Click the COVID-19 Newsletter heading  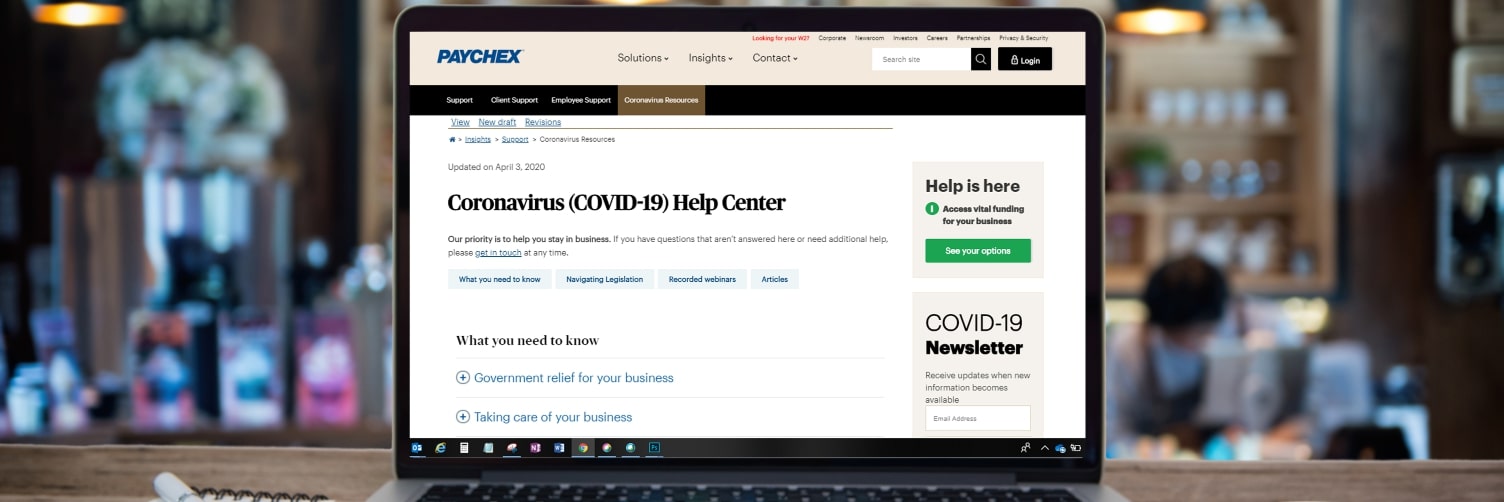point(974,335)
